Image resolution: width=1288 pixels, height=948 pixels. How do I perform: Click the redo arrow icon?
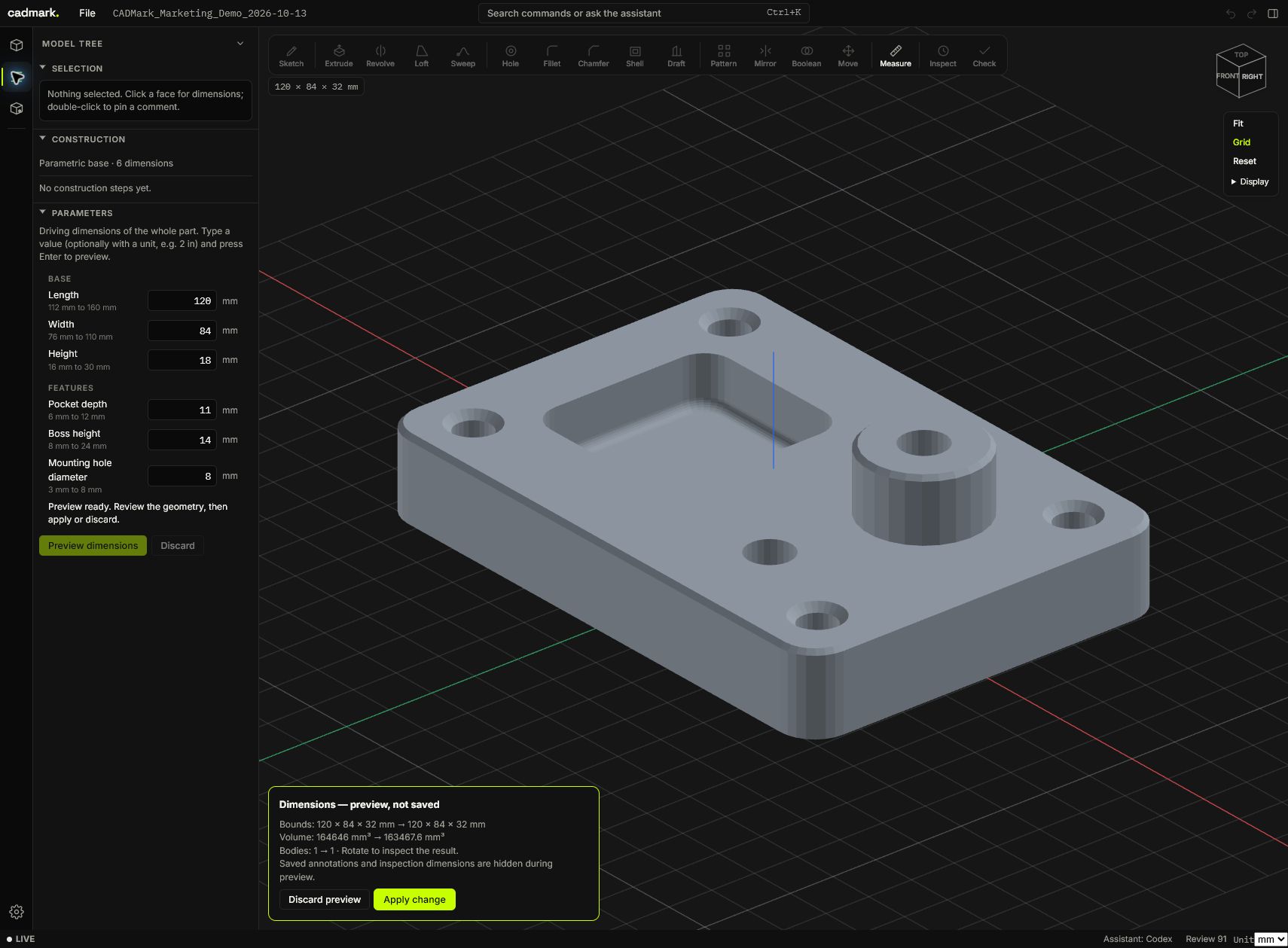(x=1252, y=14)
